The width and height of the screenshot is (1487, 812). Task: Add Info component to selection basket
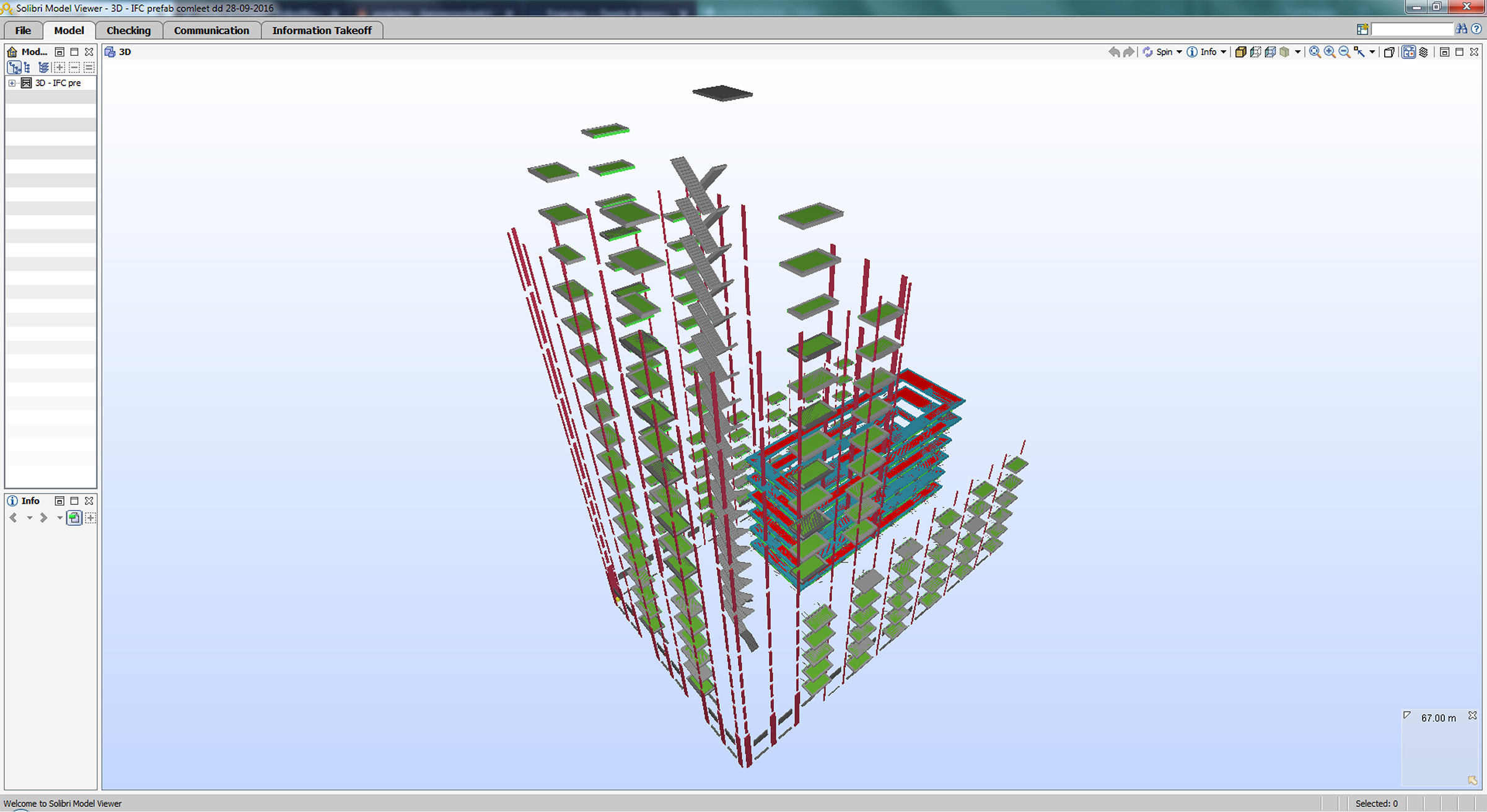90,518
